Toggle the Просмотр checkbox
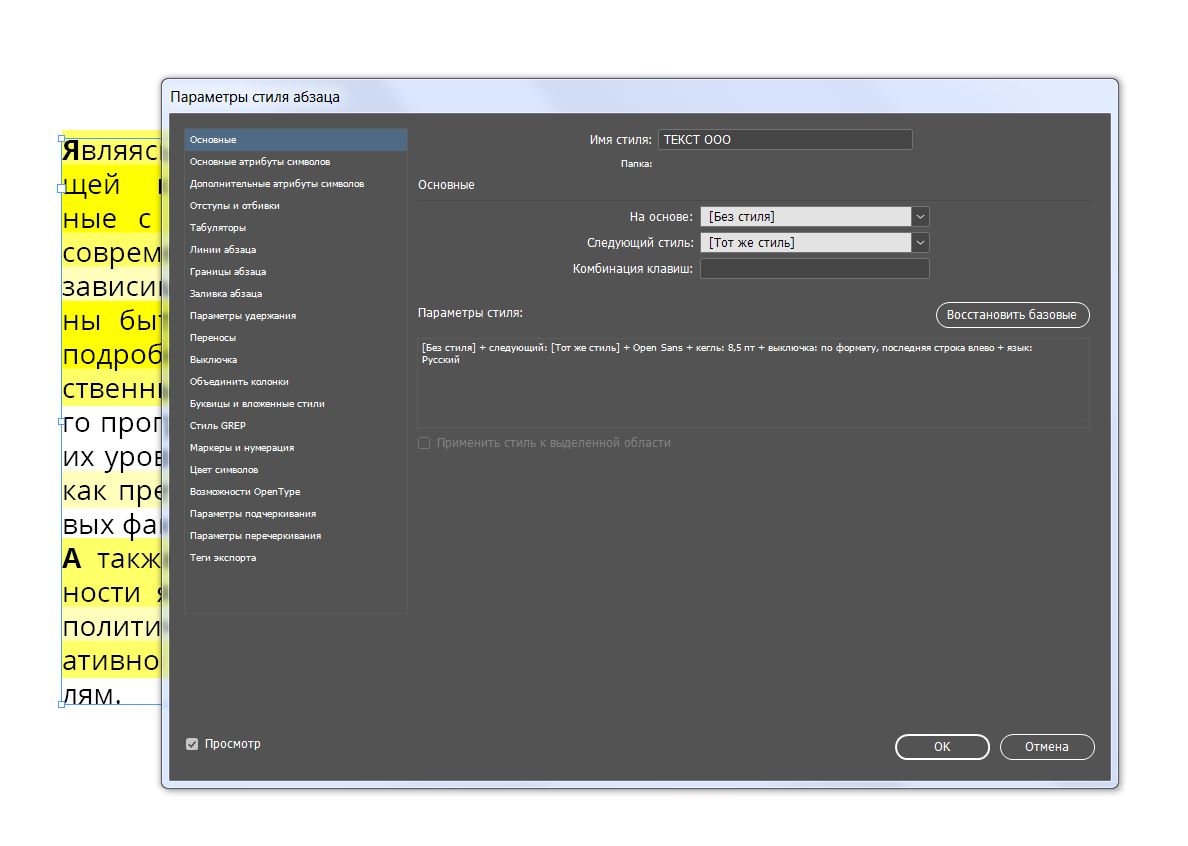 point(192,744)
